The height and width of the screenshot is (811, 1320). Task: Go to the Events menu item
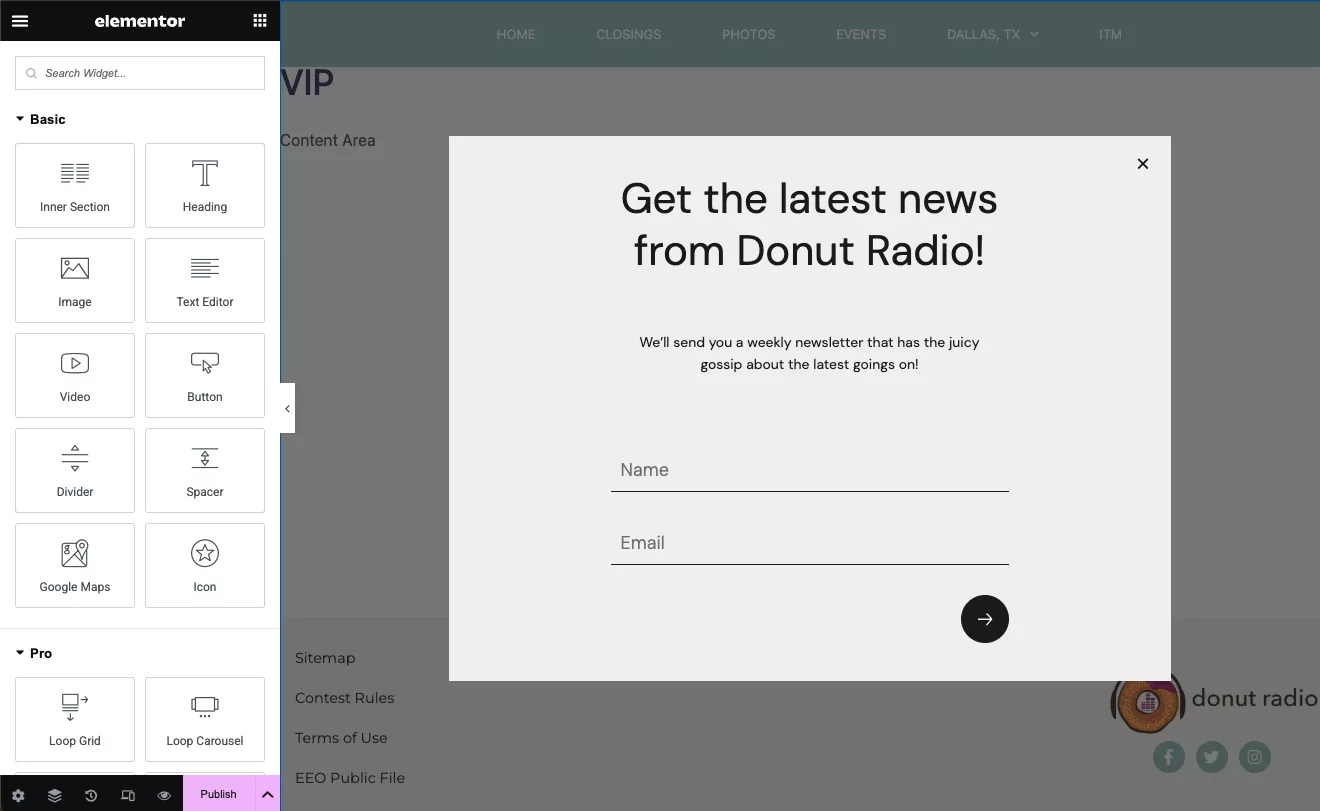pos(861,34)
